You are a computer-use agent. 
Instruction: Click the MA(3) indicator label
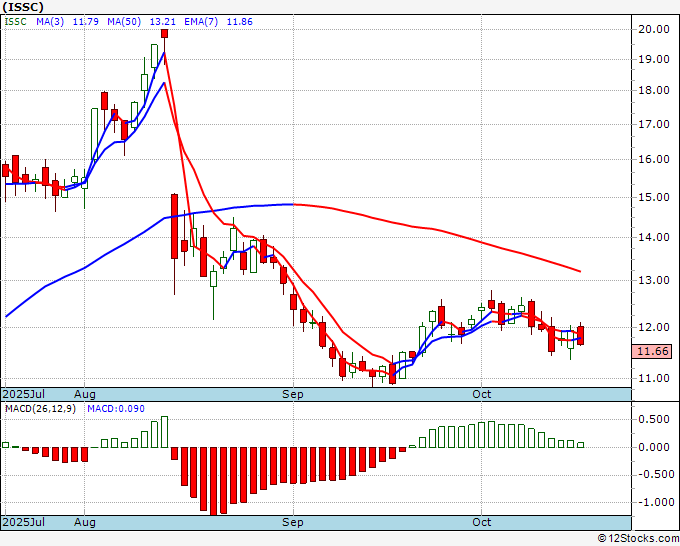(x=50, y=22)
